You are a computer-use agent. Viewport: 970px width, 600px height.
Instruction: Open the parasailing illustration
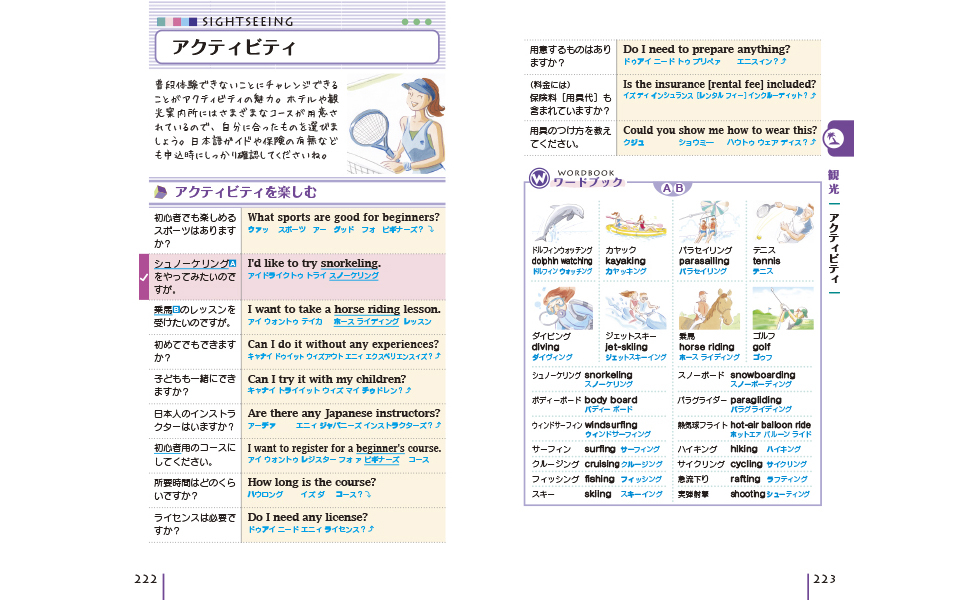[x=708, y=222]
